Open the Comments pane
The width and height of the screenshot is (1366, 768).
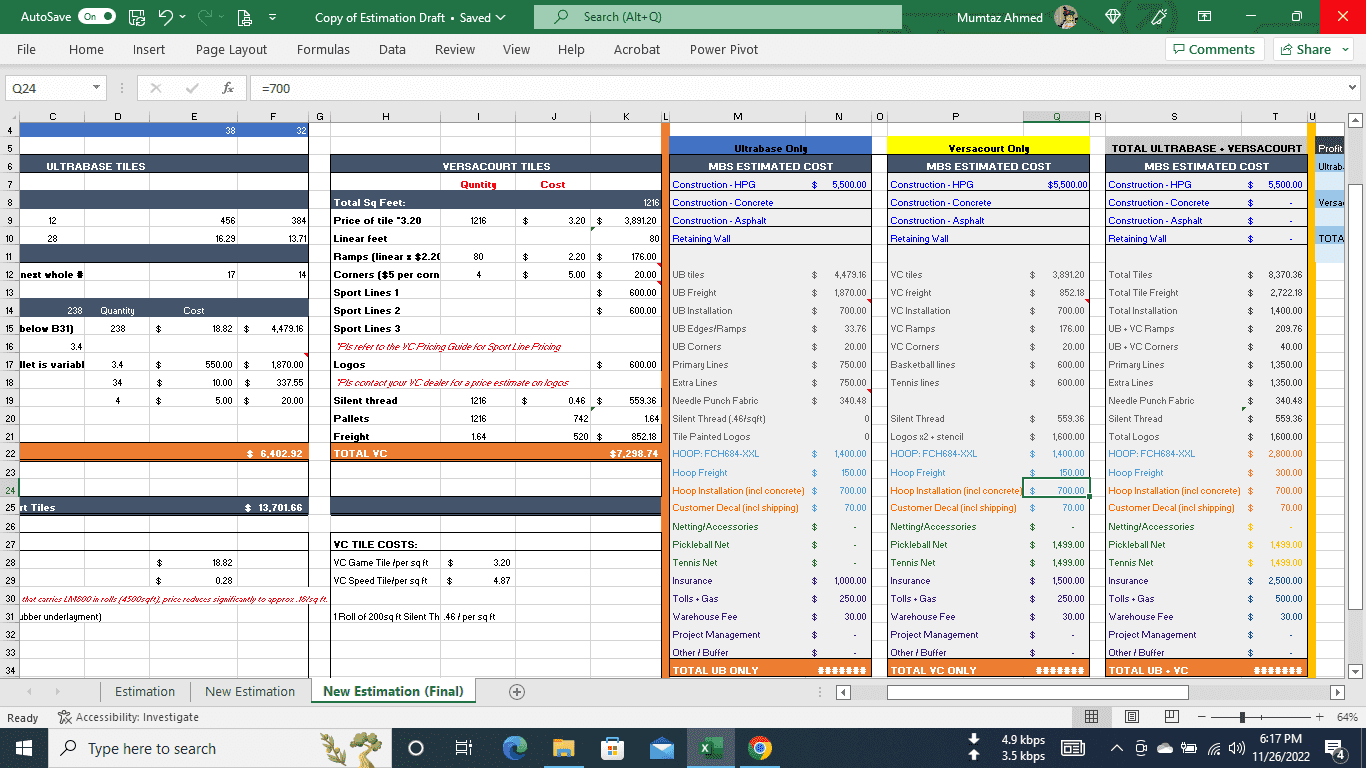(x=1214, y=49)
